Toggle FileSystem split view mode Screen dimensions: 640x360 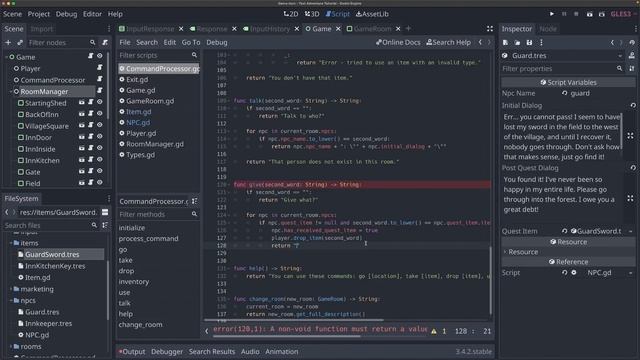pos(105,212)
